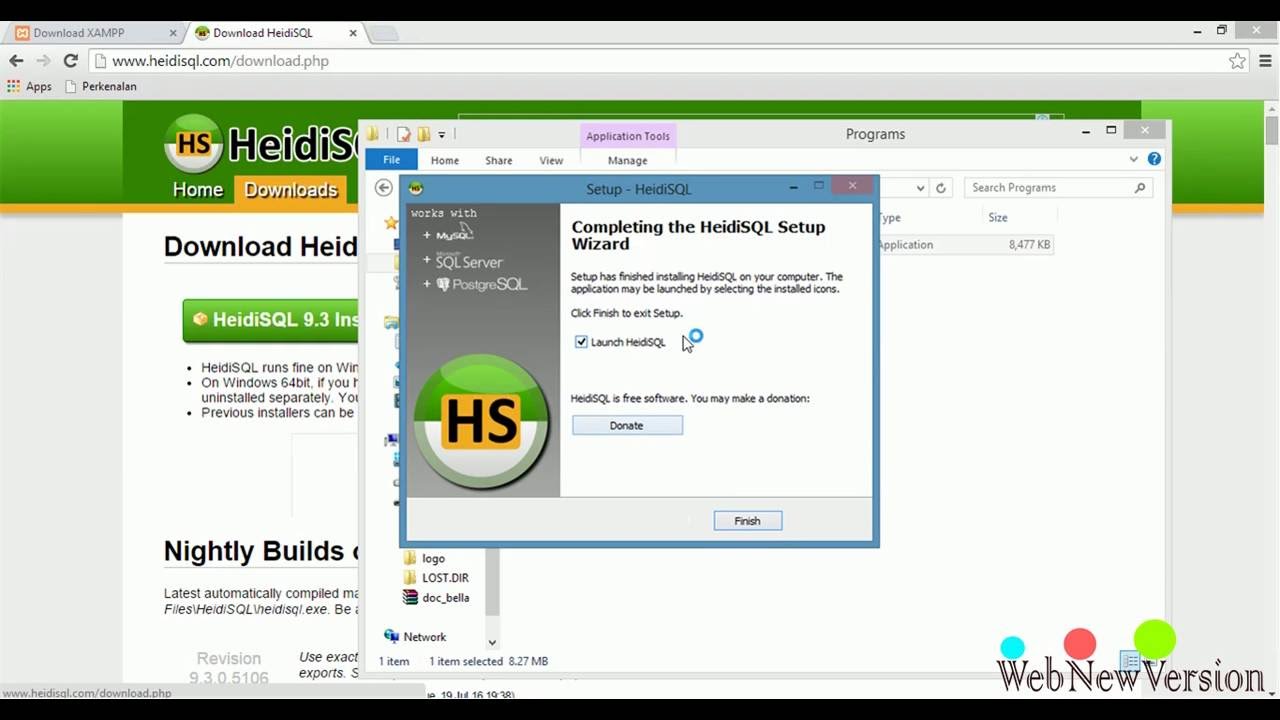Reload the page in Chrome
Viewport: 1280px width, 720px height.
pos(71,61)
